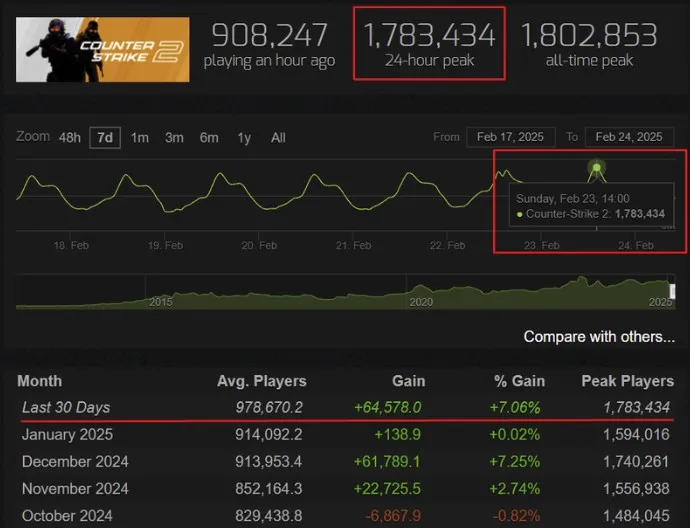Image resolution: width=690 pixels, height=528 pixels.
Task: Set chart zoom to 6m
Action: pyautogui.click(x=209, y=138)
